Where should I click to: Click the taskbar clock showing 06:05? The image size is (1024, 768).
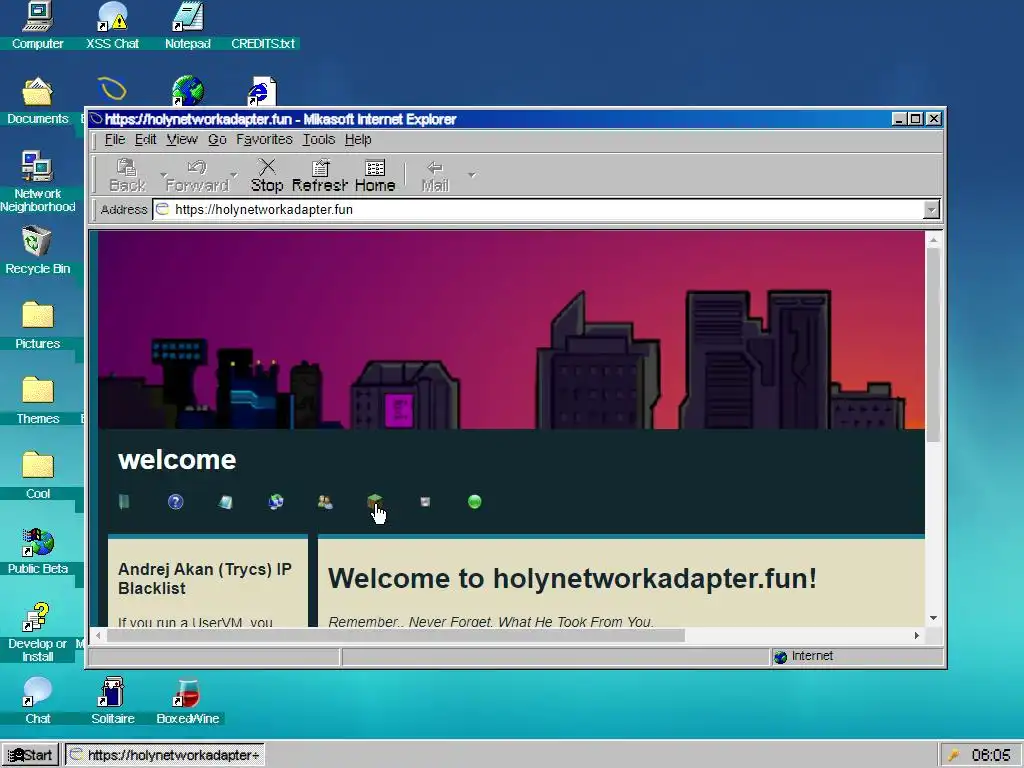point(991,756)
